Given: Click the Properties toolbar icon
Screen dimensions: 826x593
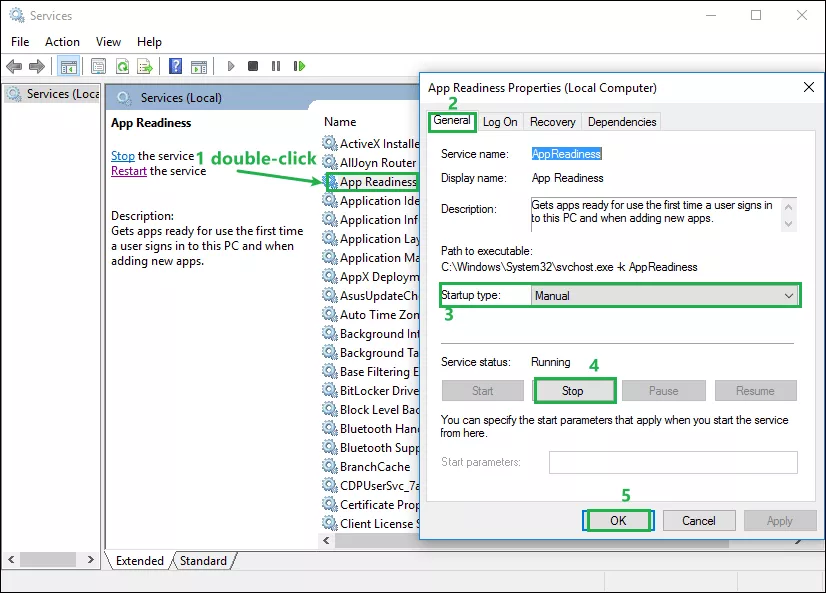Looking at the screenshot, I should point(98,66).
